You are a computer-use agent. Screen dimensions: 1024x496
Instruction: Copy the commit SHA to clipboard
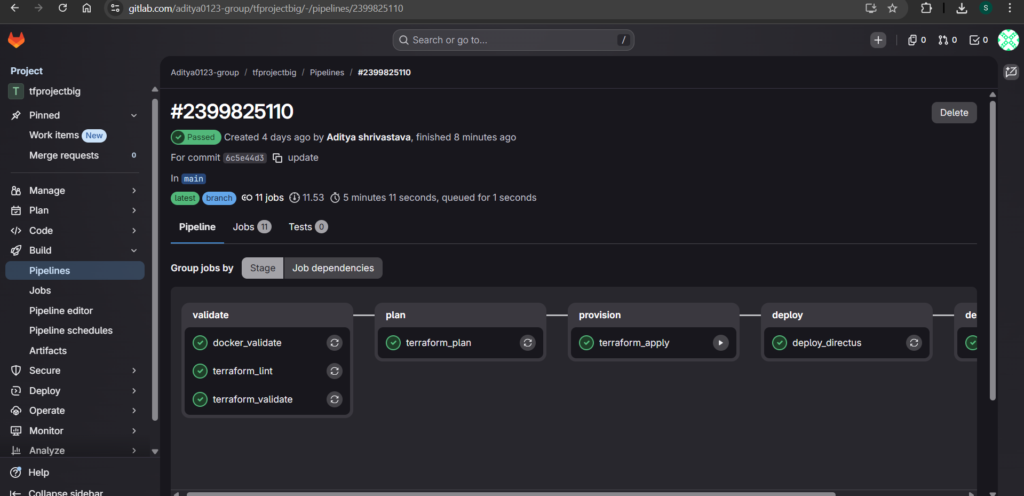(x=277, y=158)
